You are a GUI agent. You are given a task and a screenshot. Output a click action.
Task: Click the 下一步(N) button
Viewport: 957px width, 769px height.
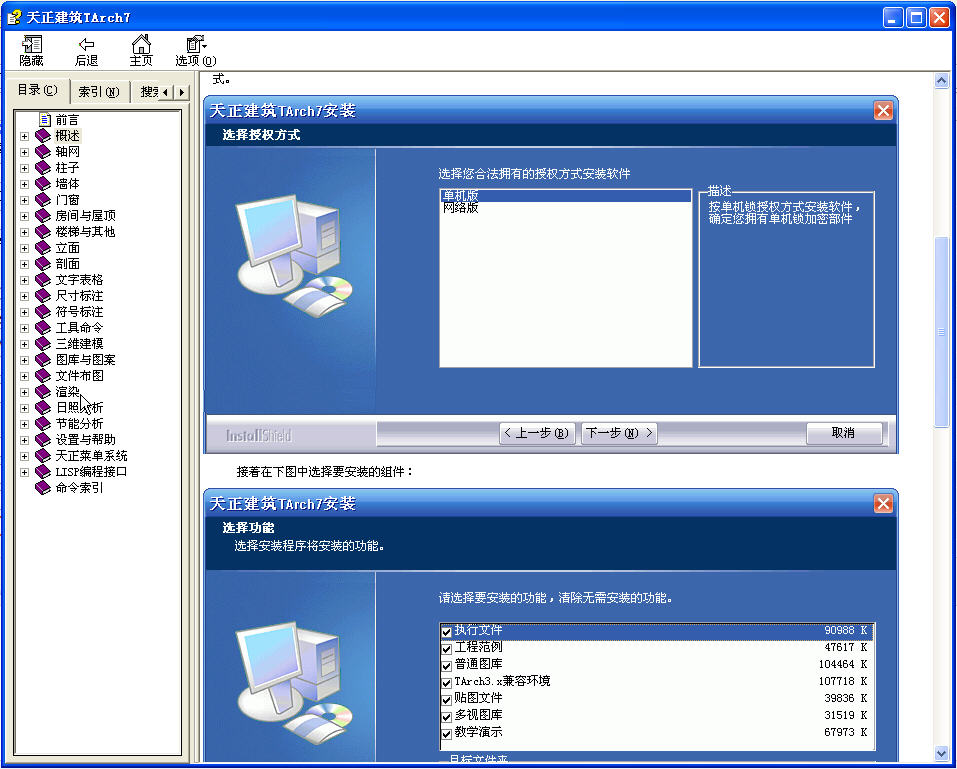[619, 433]
